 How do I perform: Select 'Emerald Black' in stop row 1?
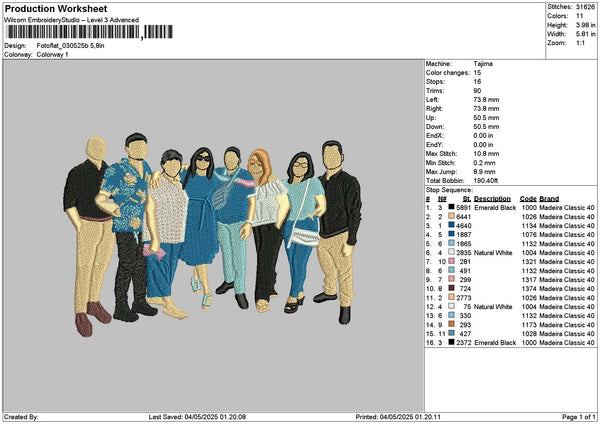pos(495,207)
